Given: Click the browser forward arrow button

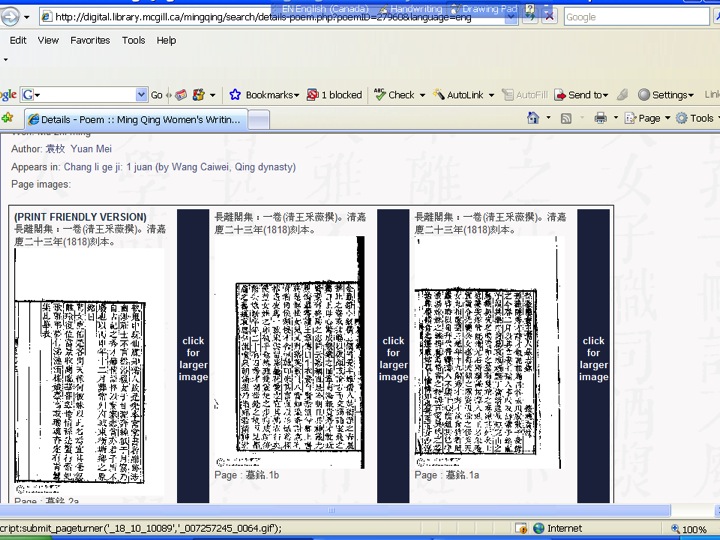Looking at the screenshot, I should point(9,17).
